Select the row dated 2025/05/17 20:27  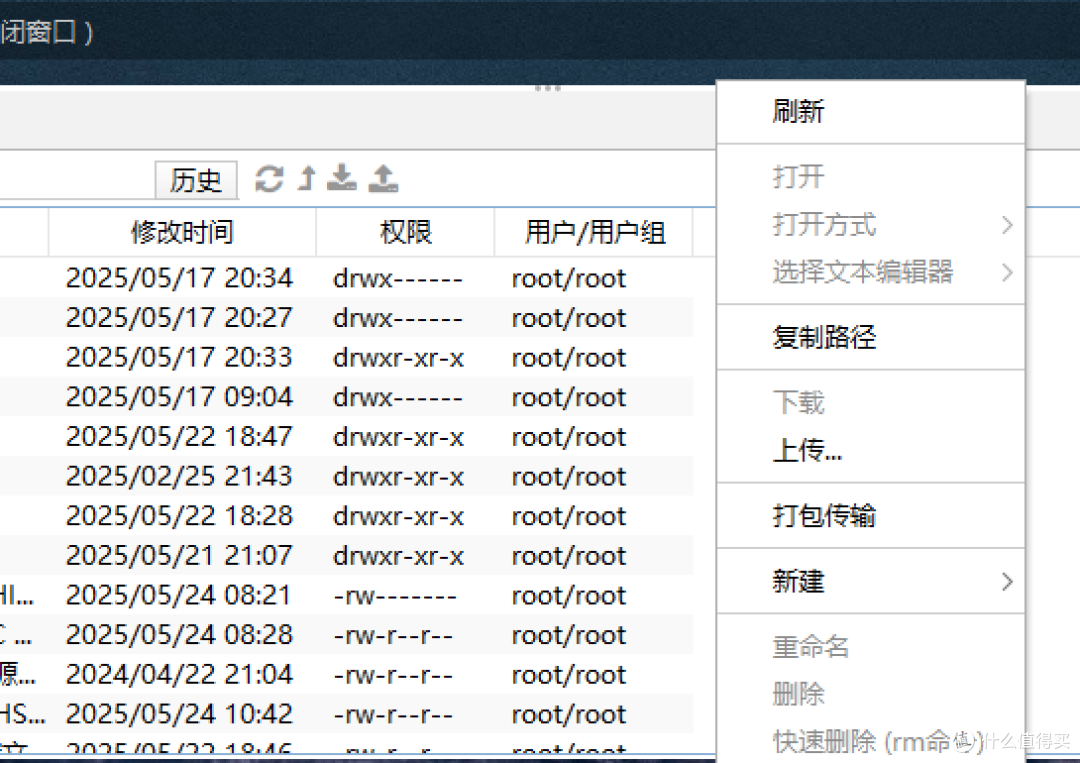[x=346, y=318]
